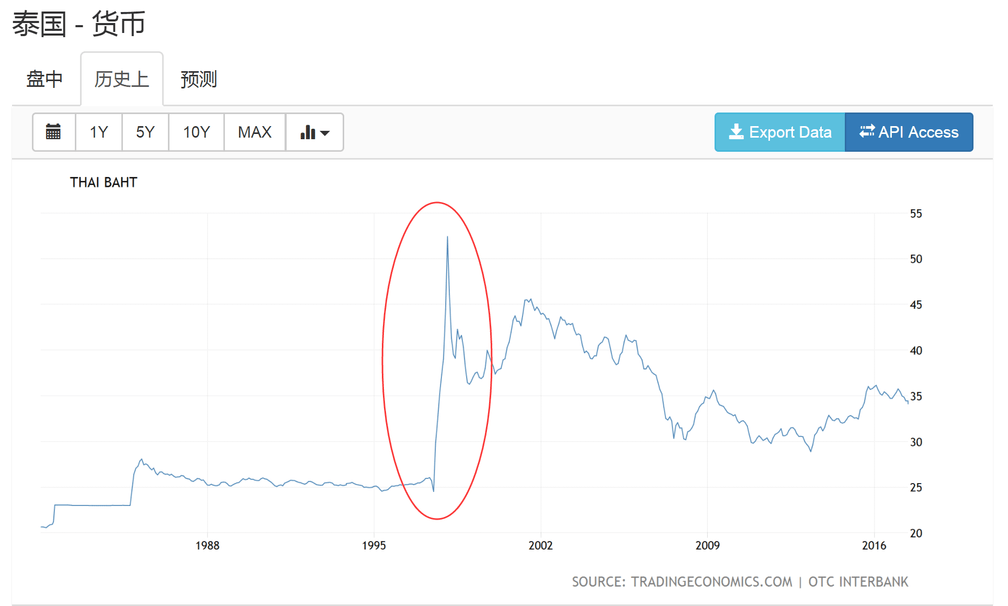This screenshot has width=1008, height=606.
Task: Open API Access
Action: pos(908,132)
